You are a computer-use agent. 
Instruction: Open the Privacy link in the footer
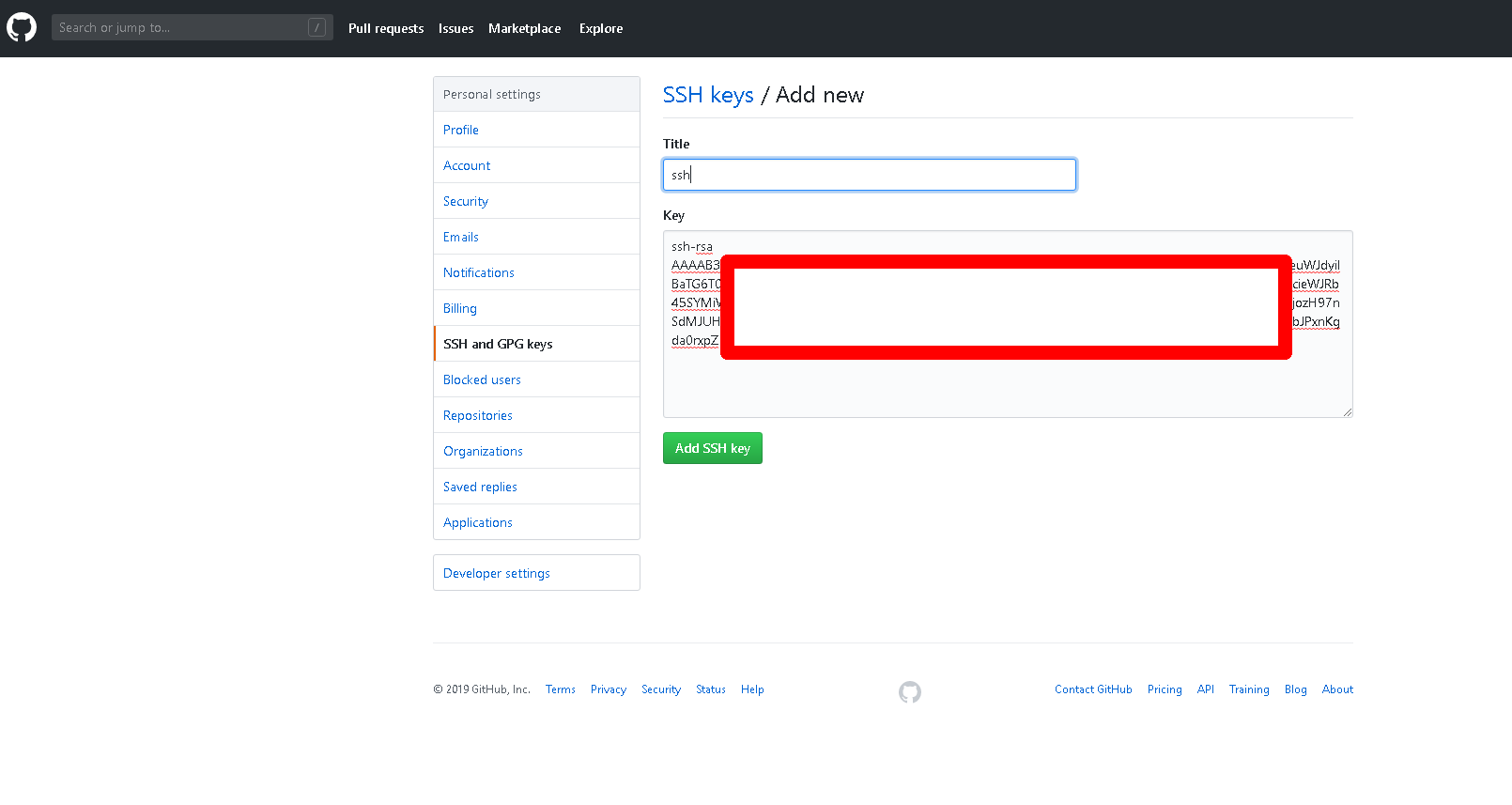click(609, 689)
